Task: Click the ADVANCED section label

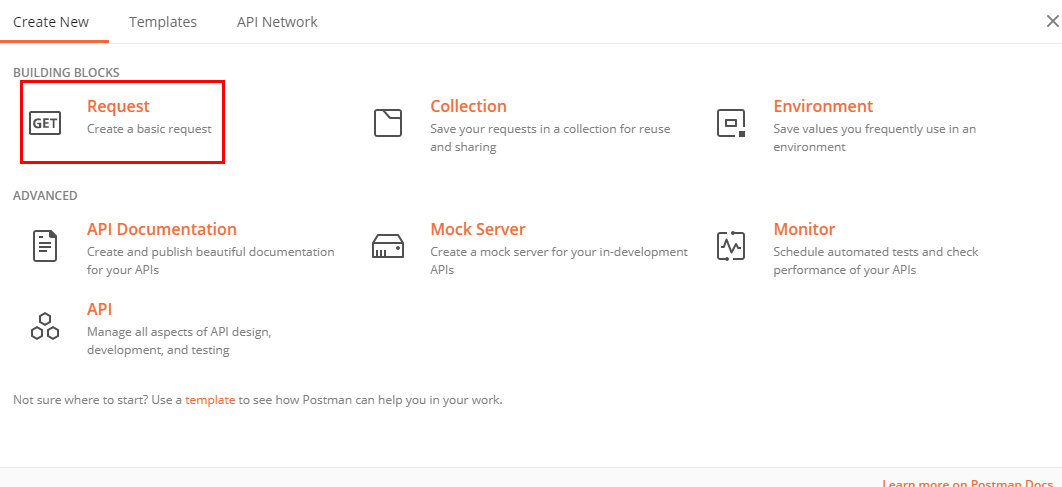Action: (45, 196)
